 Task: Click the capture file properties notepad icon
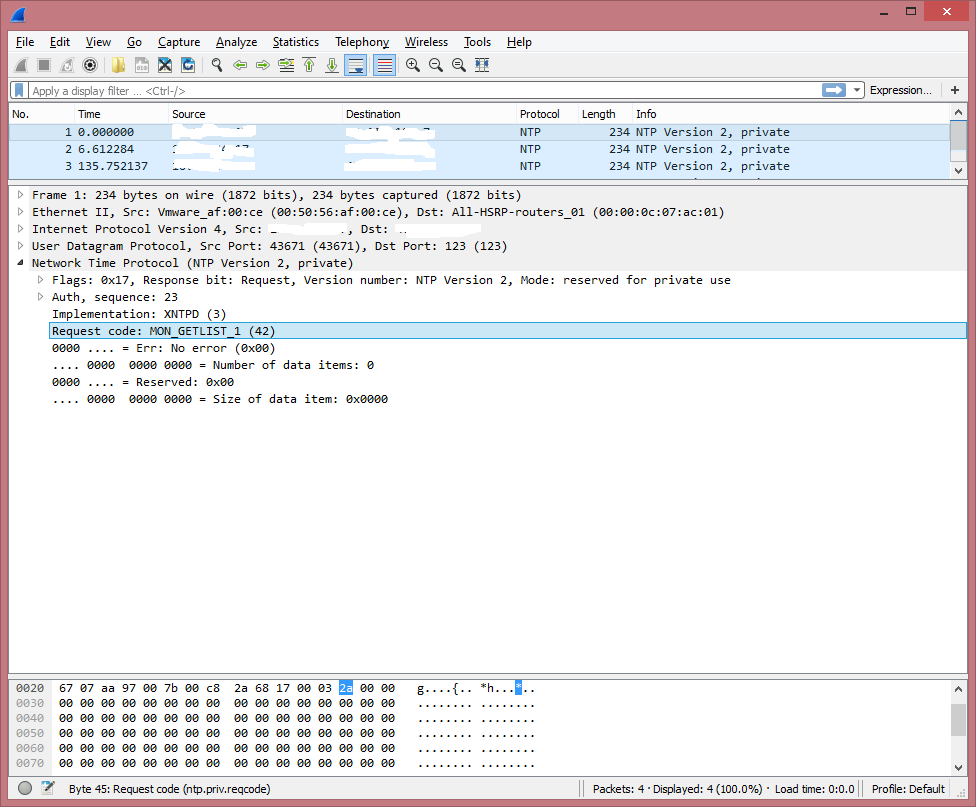48,788
